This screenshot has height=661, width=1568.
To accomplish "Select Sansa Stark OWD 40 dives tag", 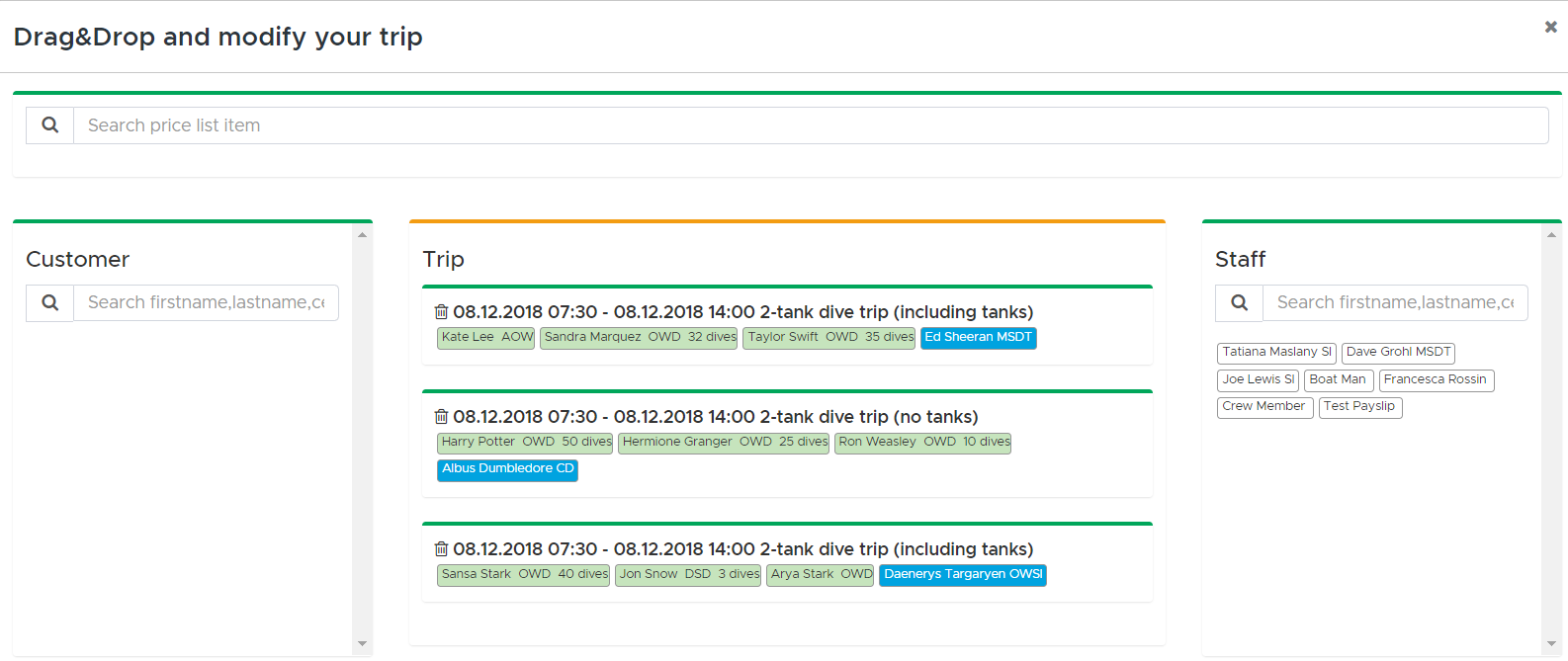I will (x=524, y=575).
